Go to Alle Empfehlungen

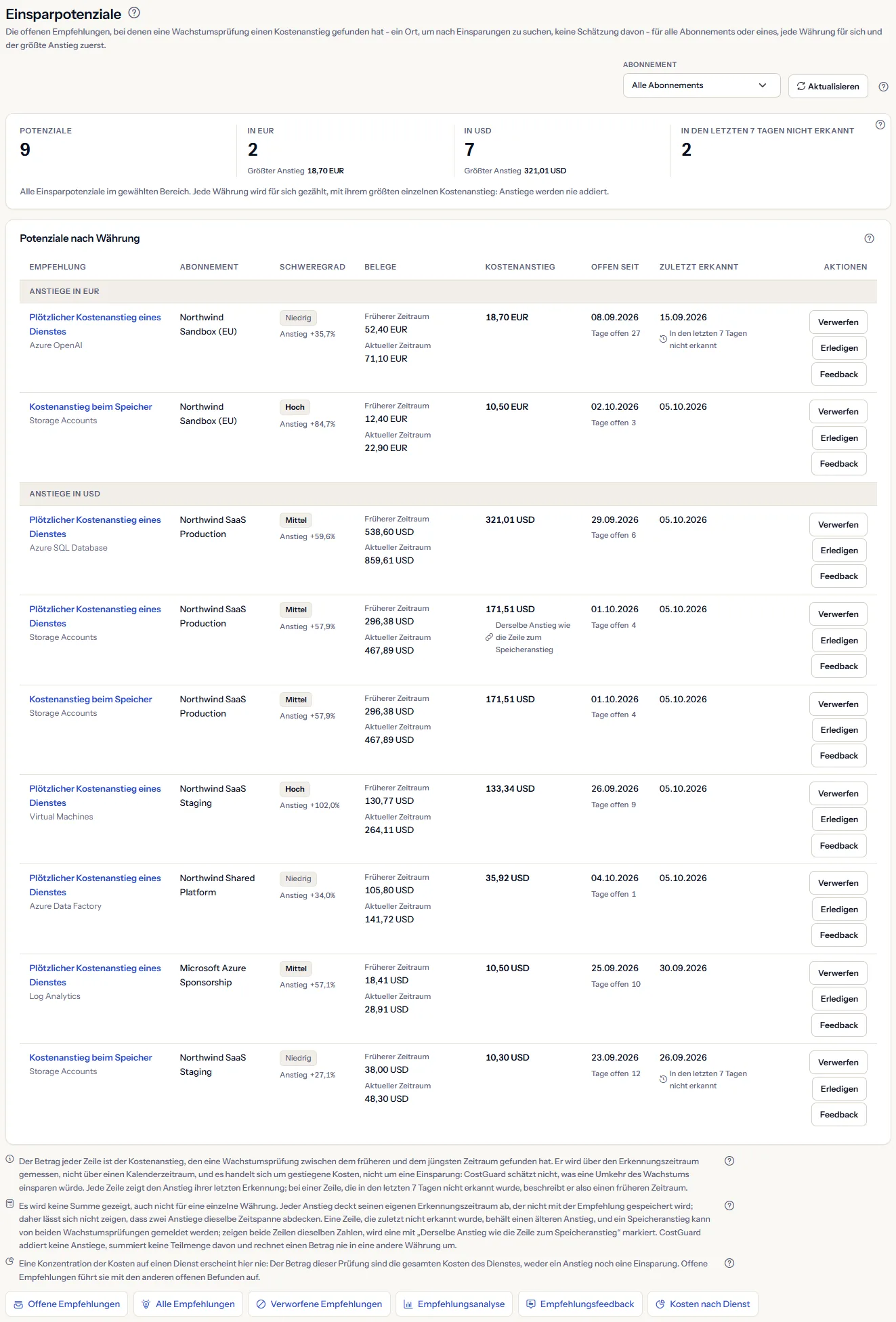pos(188,1304)
